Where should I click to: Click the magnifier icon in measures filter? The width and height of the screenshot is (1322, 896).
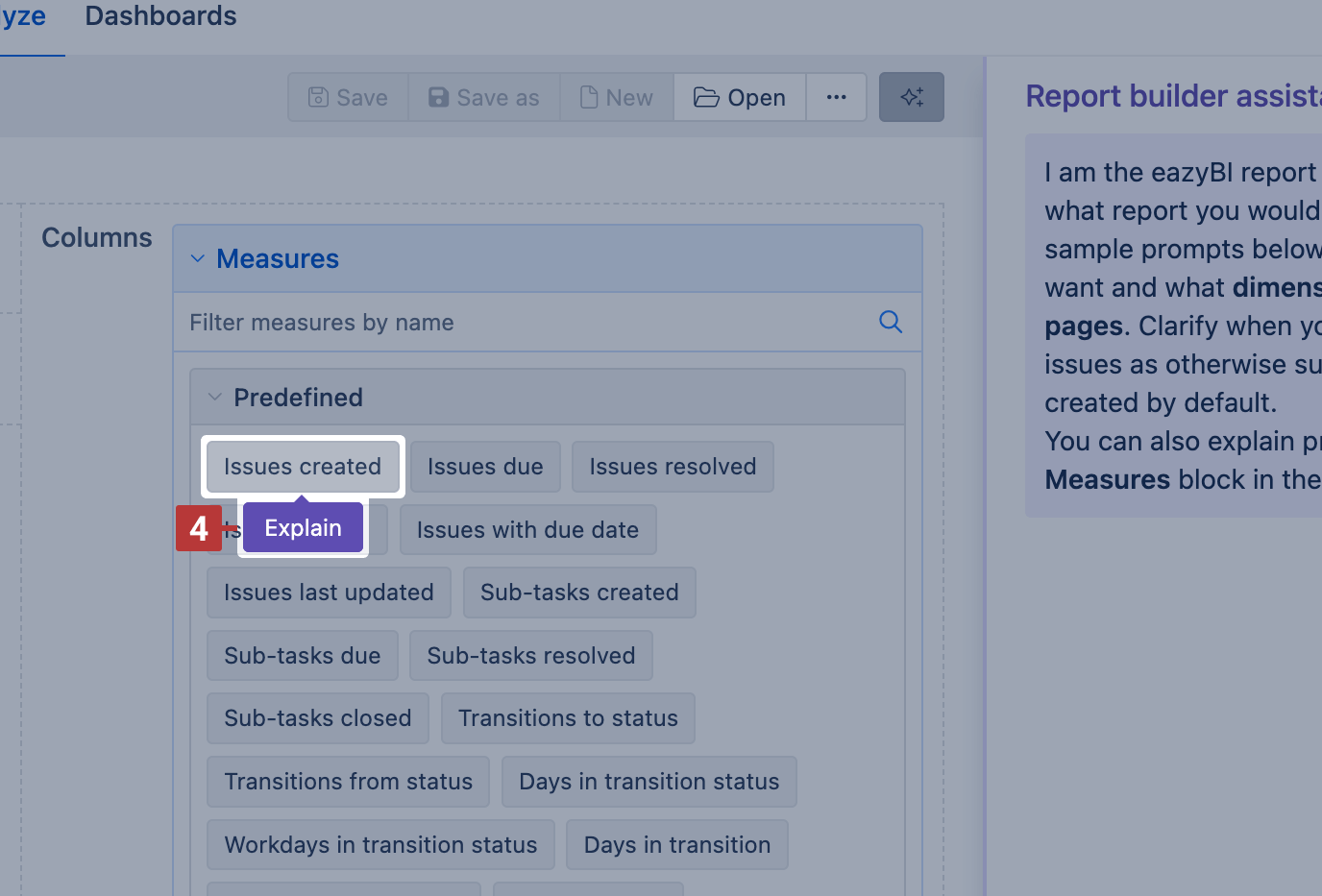click(x=890, y=322)
